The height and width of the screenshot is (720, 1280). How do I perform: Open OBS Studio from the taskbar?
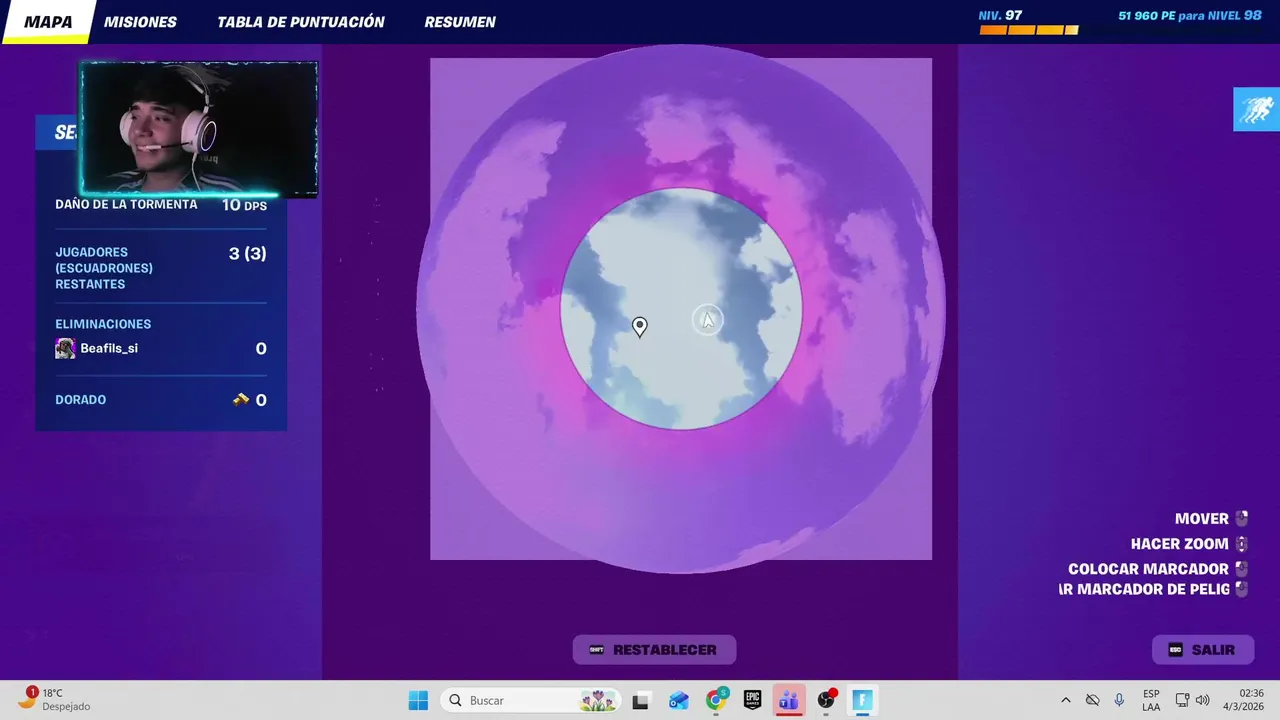point(826,701)
